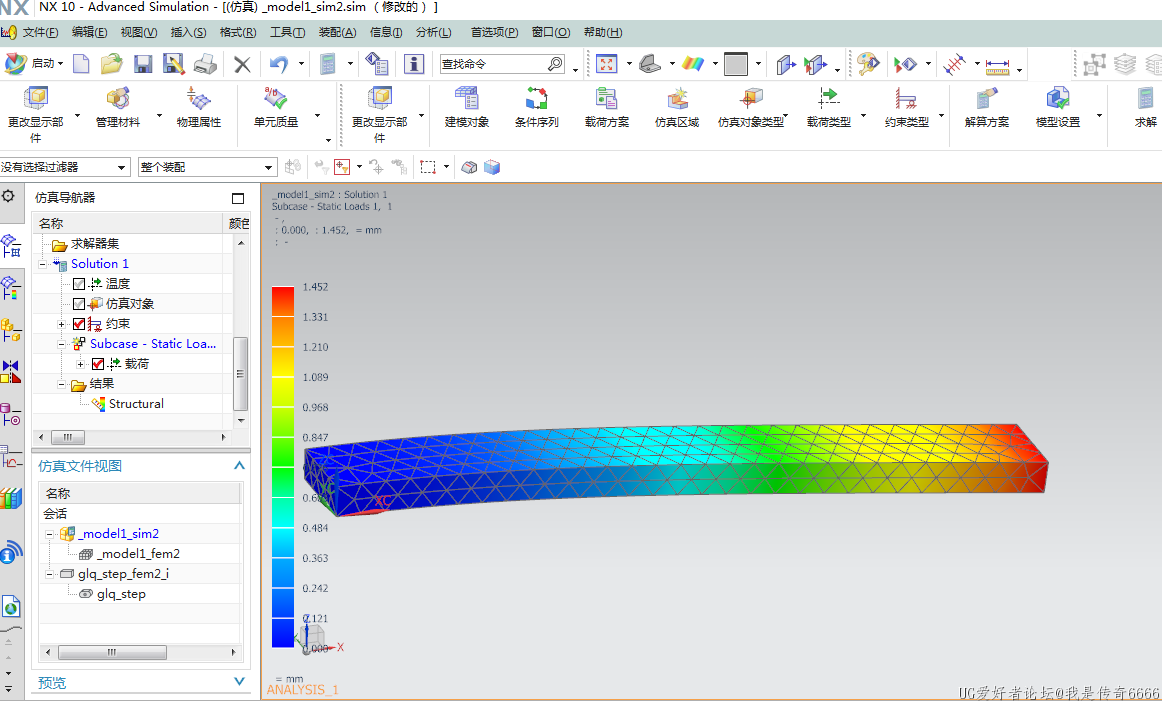This screenshot has width=1162, height=705.
Task: Collapse the 结果 folder node
Action: point(62,384)
